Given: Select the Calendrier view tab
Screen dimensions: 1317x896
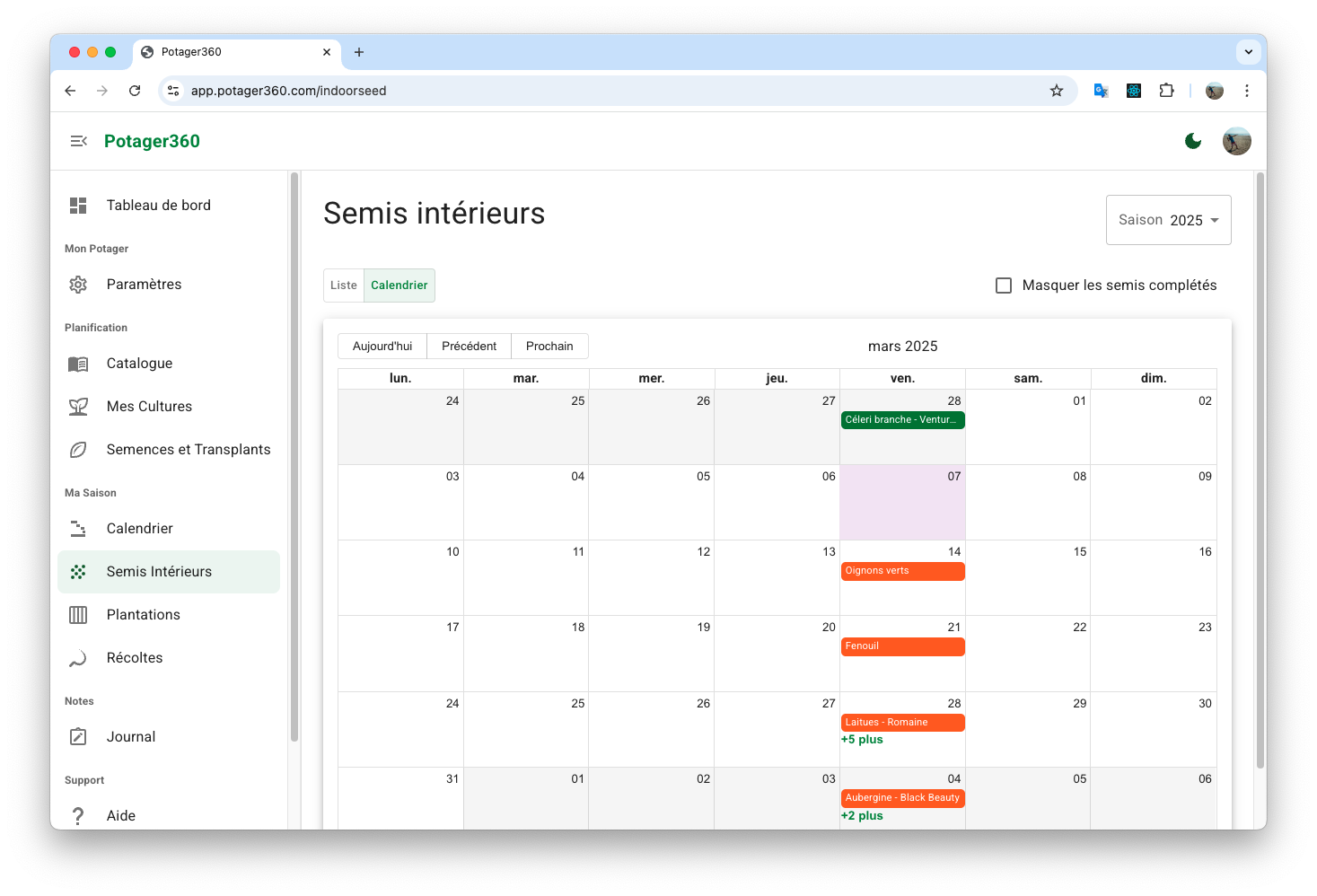Looking at the screenshot, I should [x=399, y=285].
